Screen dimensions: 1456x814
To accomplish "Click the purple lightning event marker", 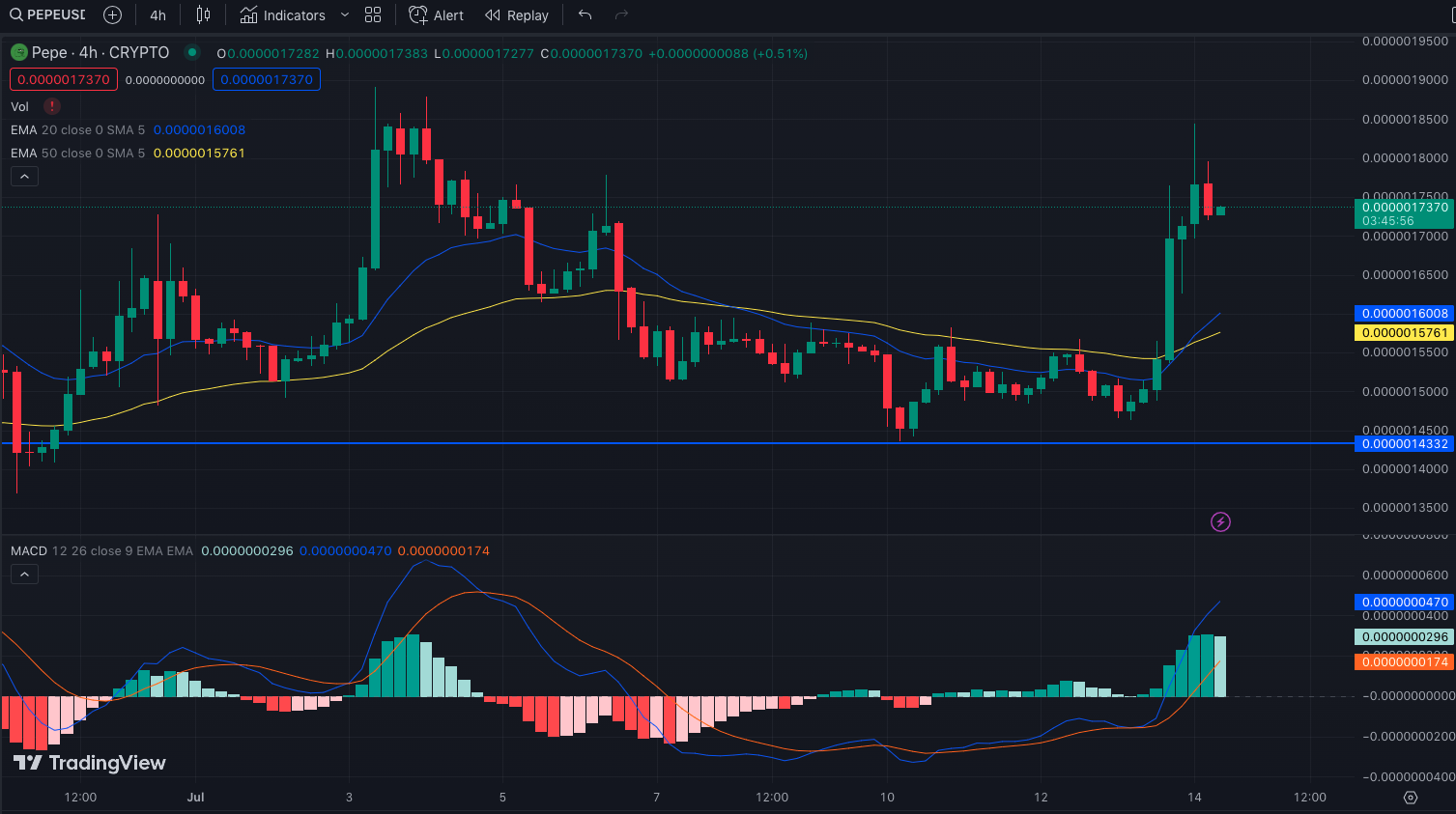I will pos(1220,521).
